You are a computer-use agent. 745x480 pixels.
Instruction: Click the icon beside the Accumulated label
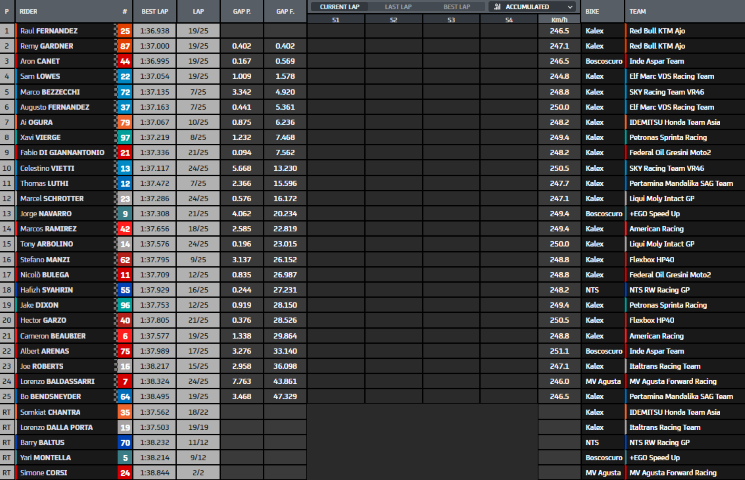click(497, 6)
